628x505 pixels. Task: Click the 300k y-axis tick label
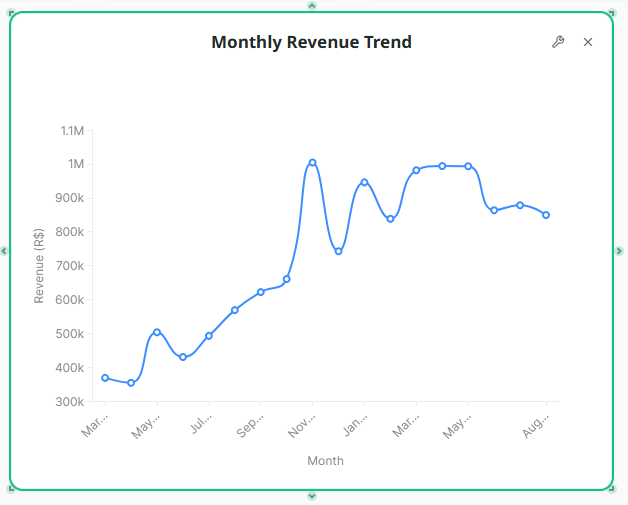70,401
